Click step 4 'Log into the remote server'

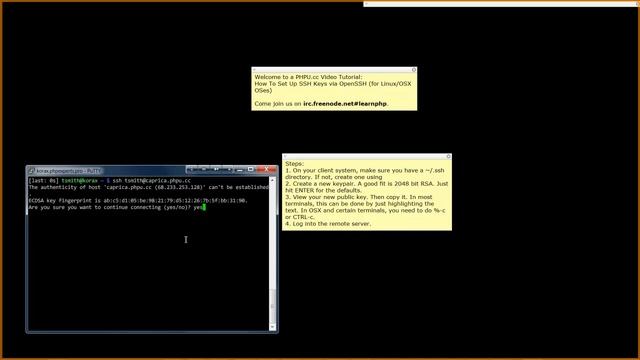tap(328, 224)
